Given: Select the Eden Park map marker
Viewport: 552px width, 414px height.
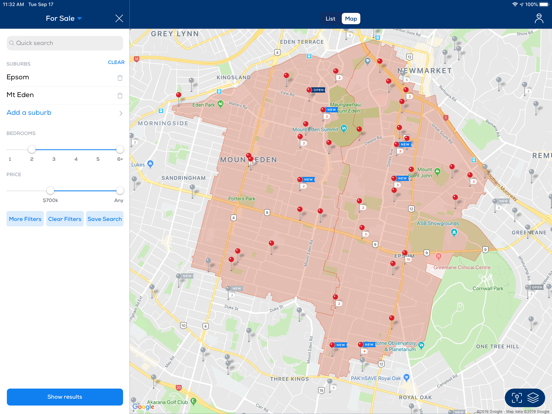Looking at the screenshot, I should coord(220,104).
